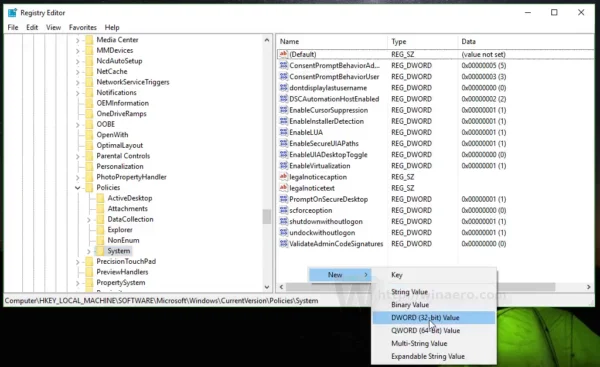This screenshot has width=600, height=367.
Task: Click the tree pane vertical scrollbar thumb
Action: pos(267,217)
